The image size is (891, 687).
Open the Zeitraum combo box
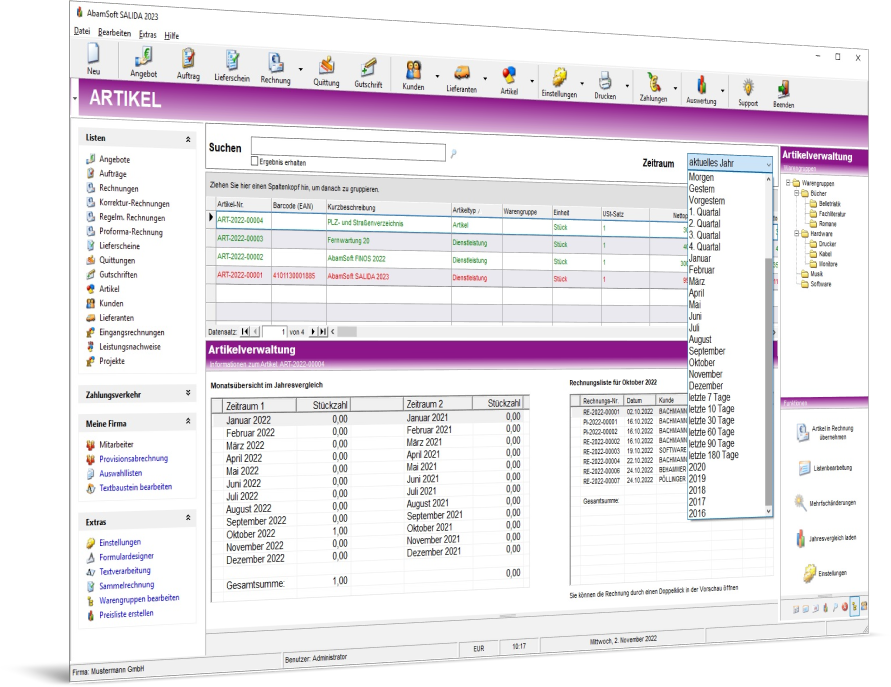pos(730,164)
